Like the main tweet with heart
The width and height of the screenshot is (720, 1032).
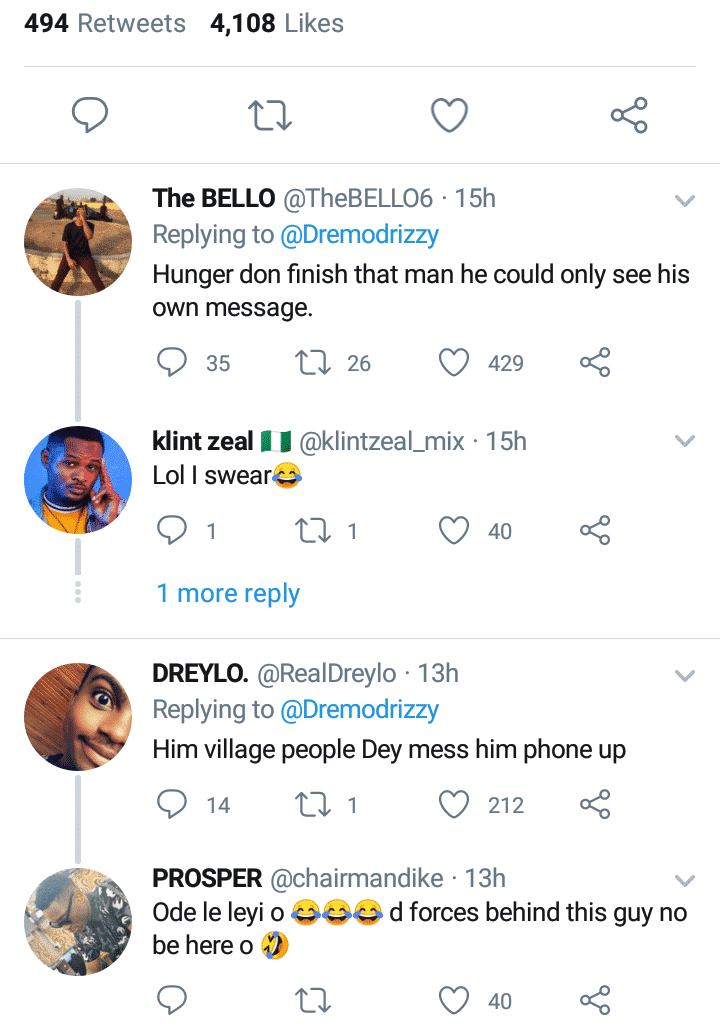click(449, 117)
